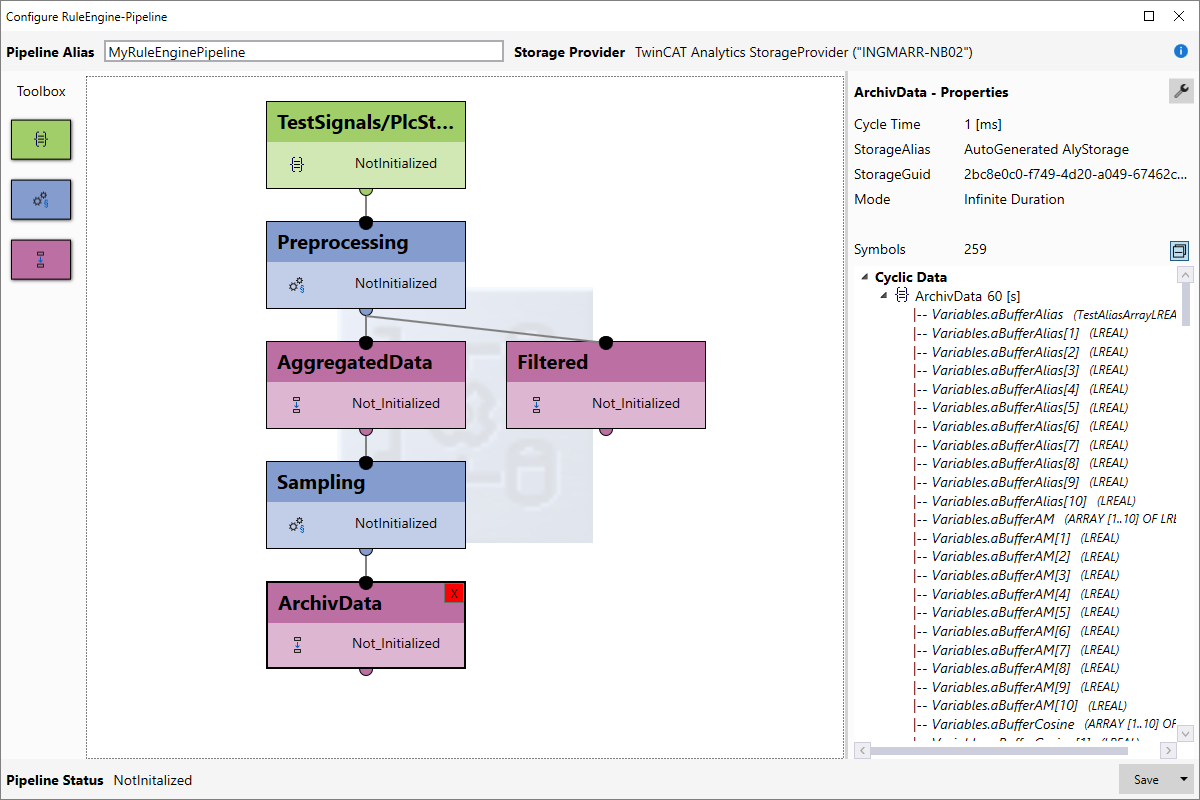This screenshot has width=1200, height=800.
Task: Edit the Pipeline Alias text field
Action: (x=304, y=52)
